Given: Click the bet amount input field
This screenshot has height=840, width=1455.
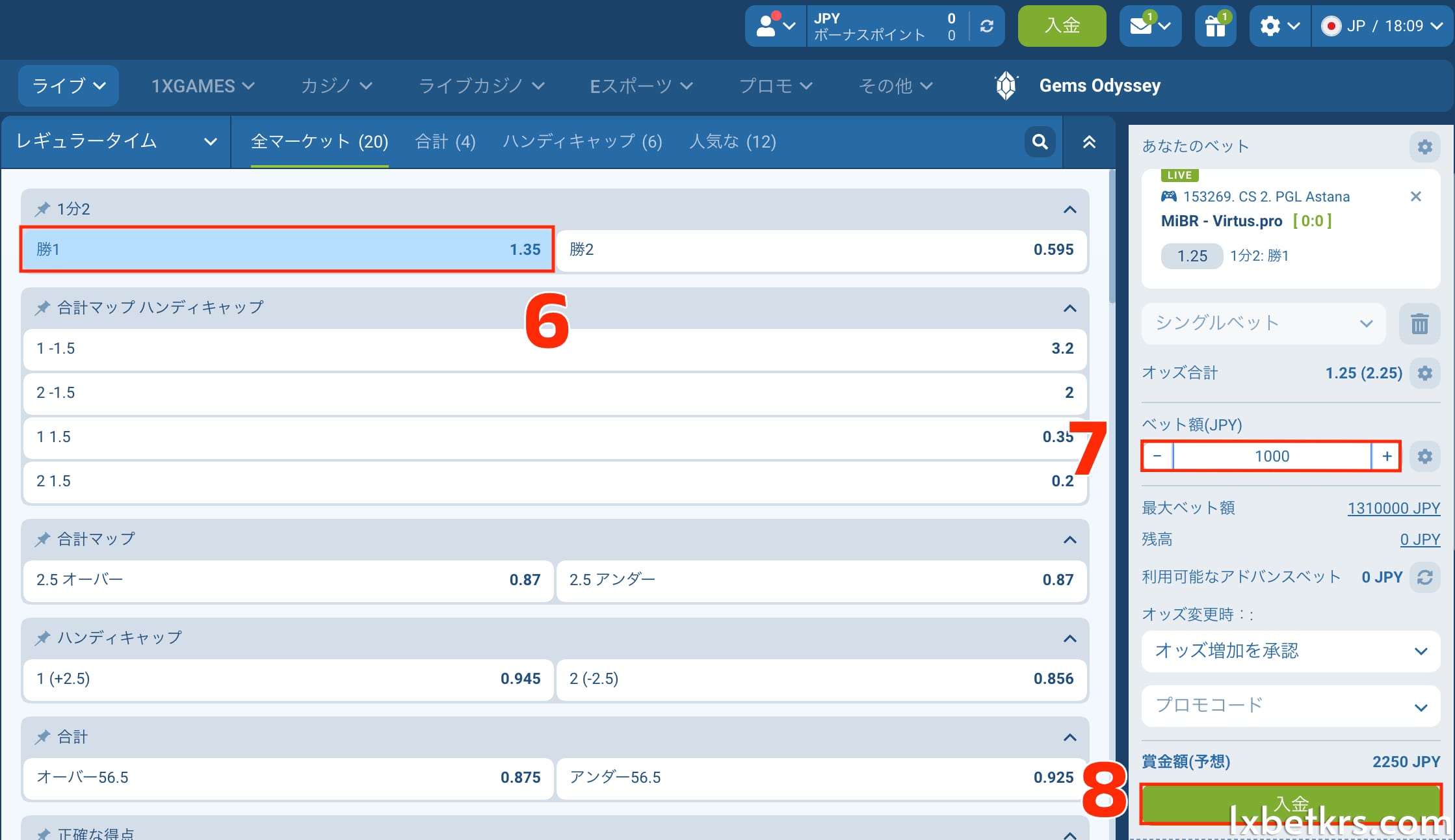Looking at the screenshot, I should point(1272,456).
